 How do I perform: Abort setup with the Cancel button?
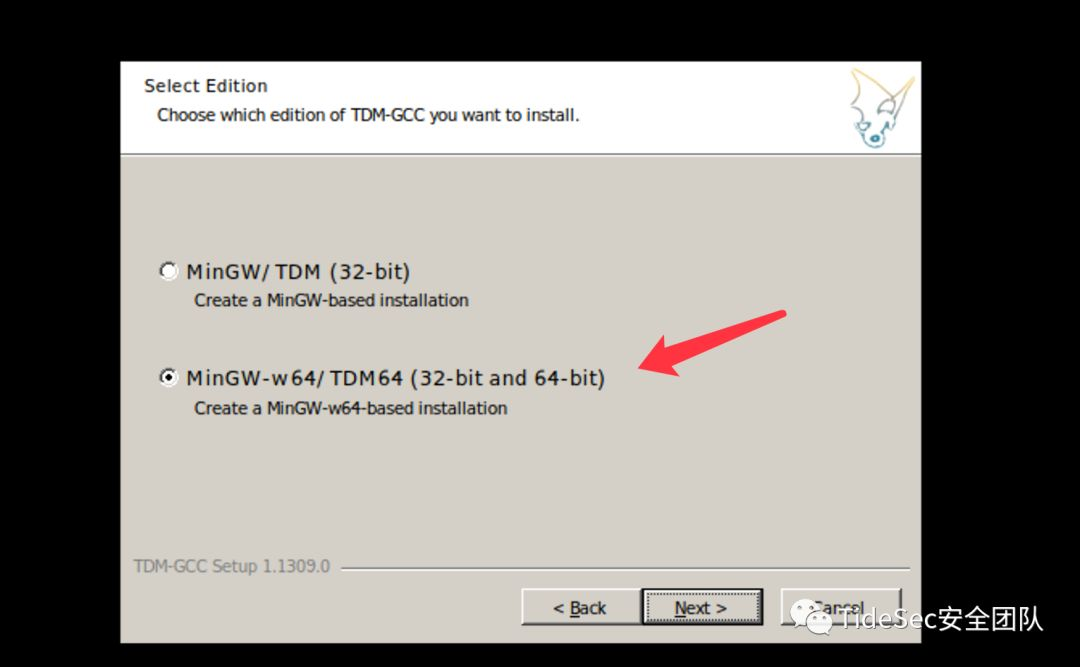(x=840, y=606)
